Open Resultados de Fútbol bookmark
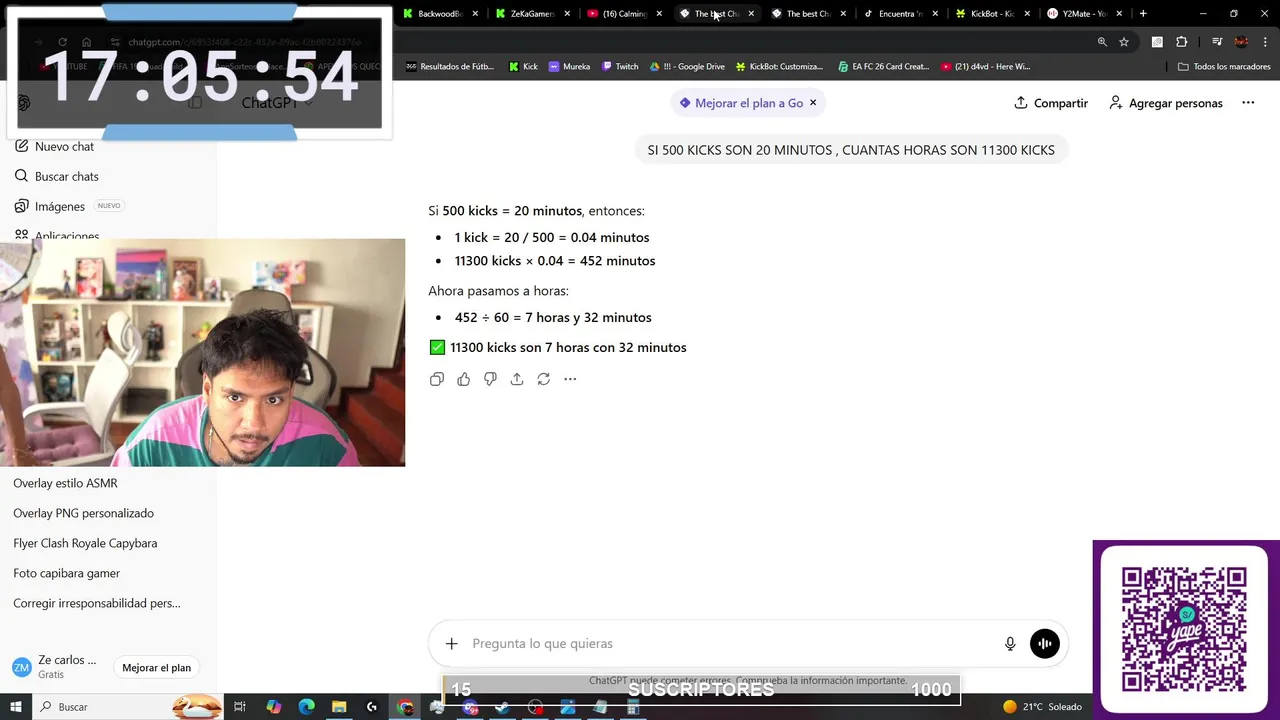The width and height of the screenshot is (1280, 720). click(x=450, y=67)
